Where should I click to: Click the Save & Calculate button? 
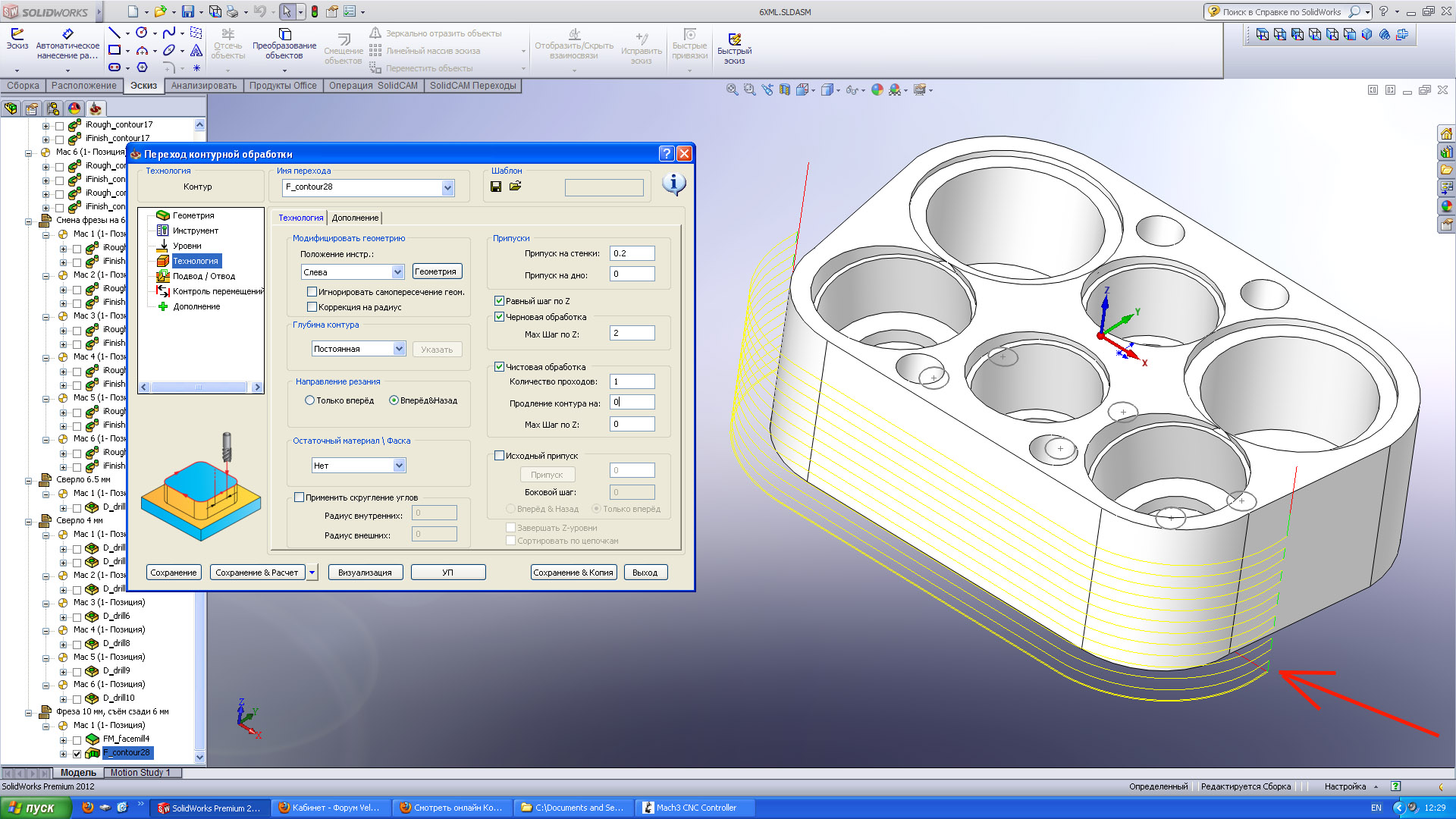[x=257, y=573]
